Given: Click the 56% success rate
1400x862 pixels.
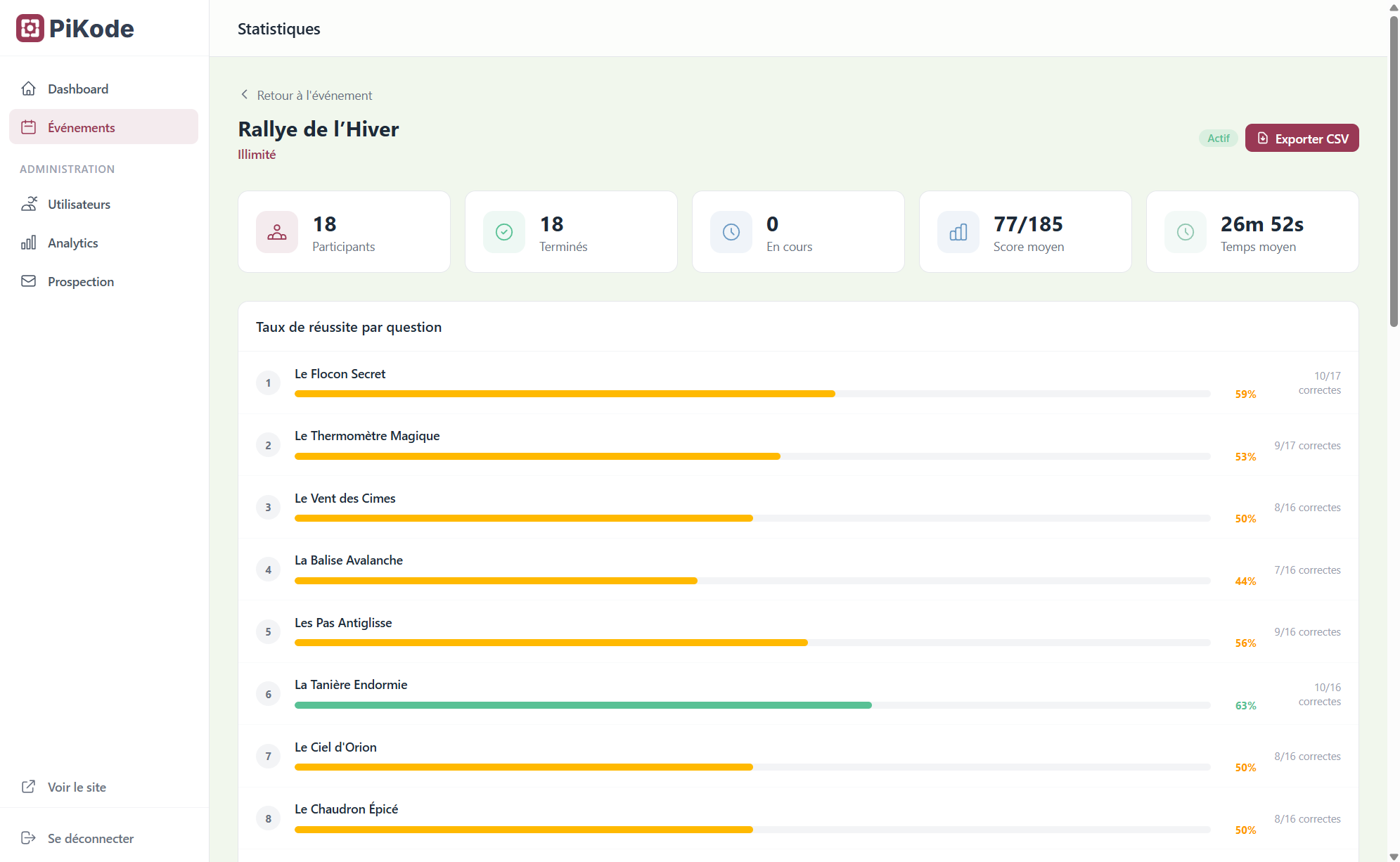Looking at the screenshot, I should click(x=1245, y=643).
